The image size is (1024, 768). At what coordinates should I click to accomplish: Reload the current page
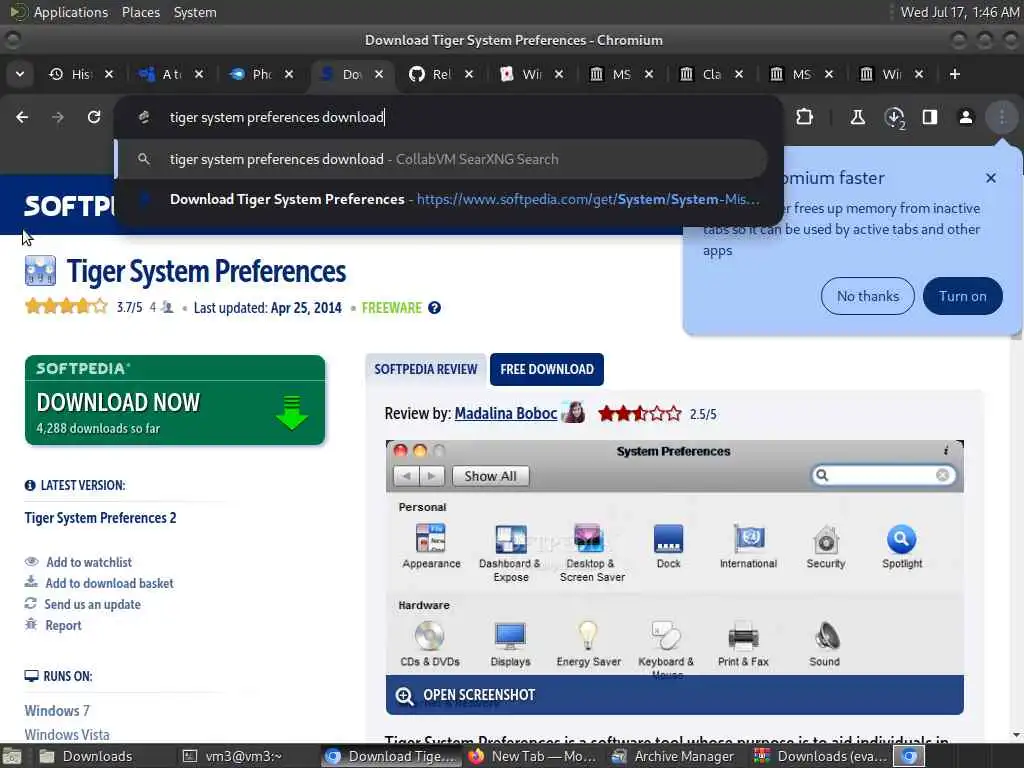94,117
